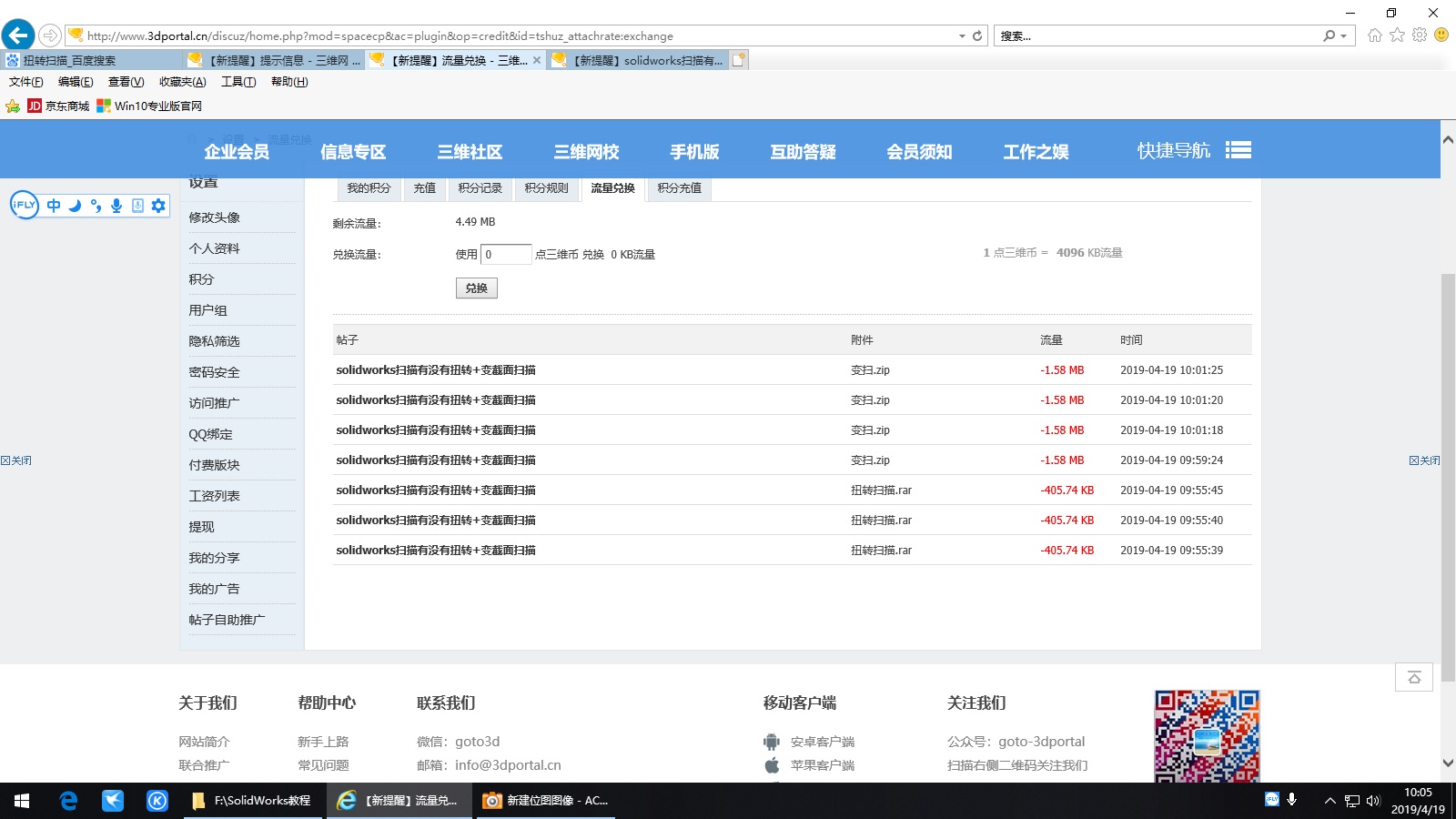
Task: Click the iFLY tablet voice icon
Action: click(137, 206)
